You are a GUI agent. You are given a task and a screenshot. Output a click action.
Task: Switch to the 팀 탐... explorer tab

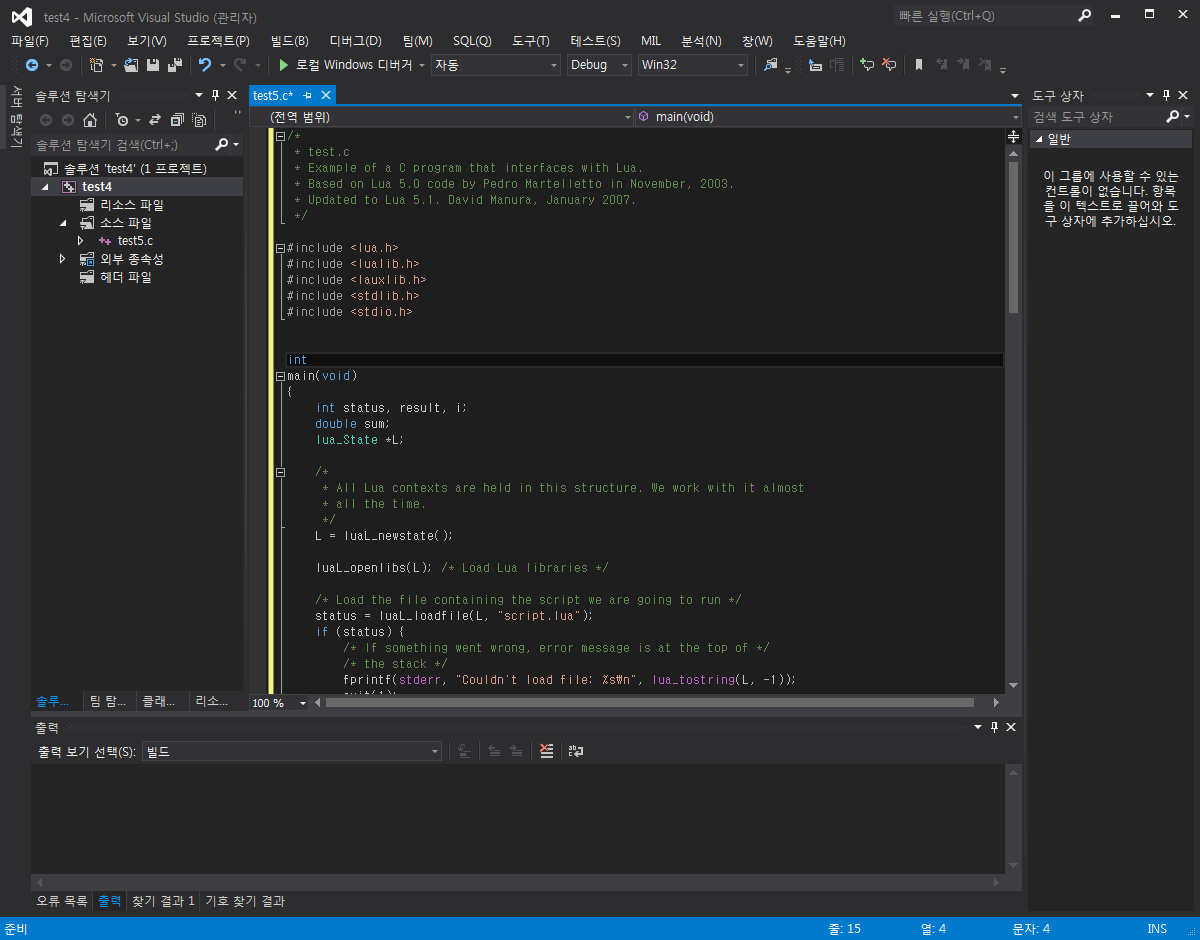click(109, 702)
